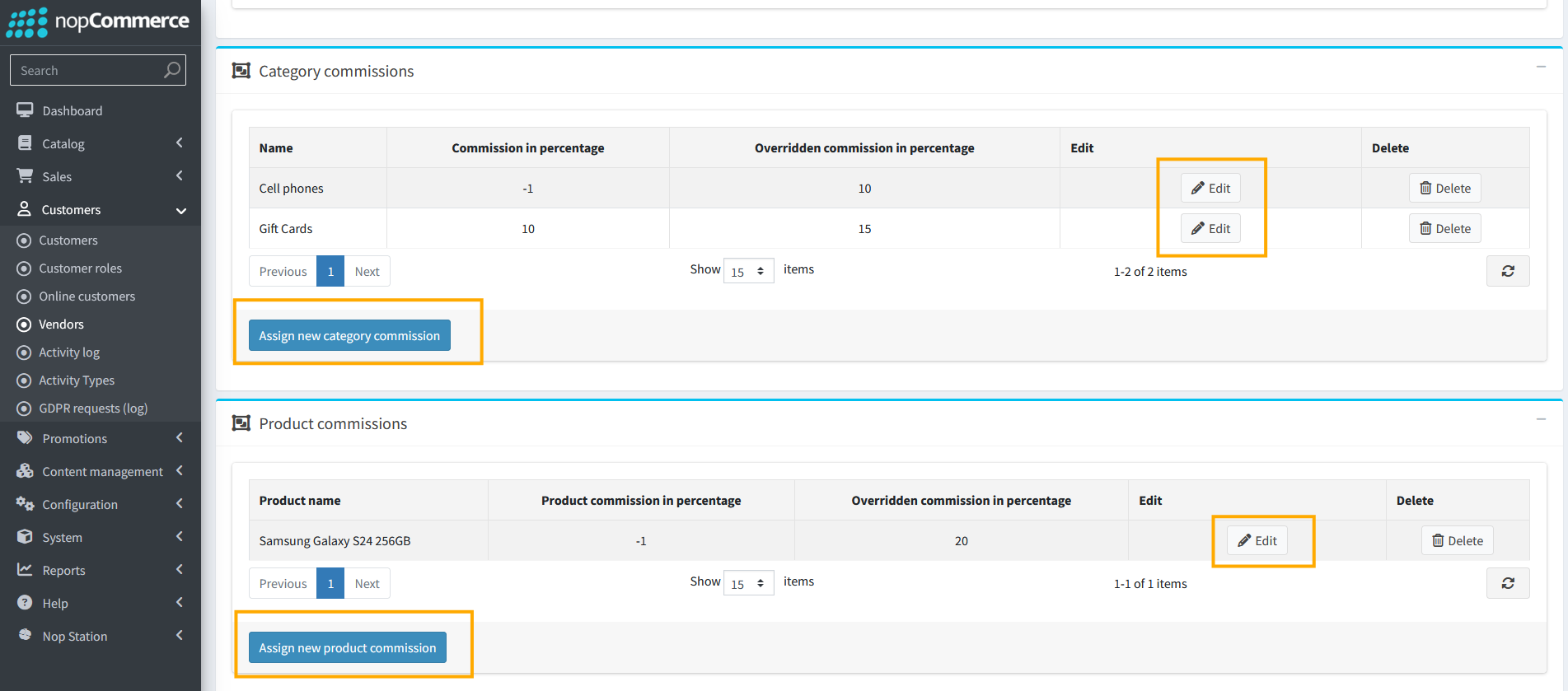Expand the Configuration menu chevron
Viewport: 1568px width, 691px height.
180,504
